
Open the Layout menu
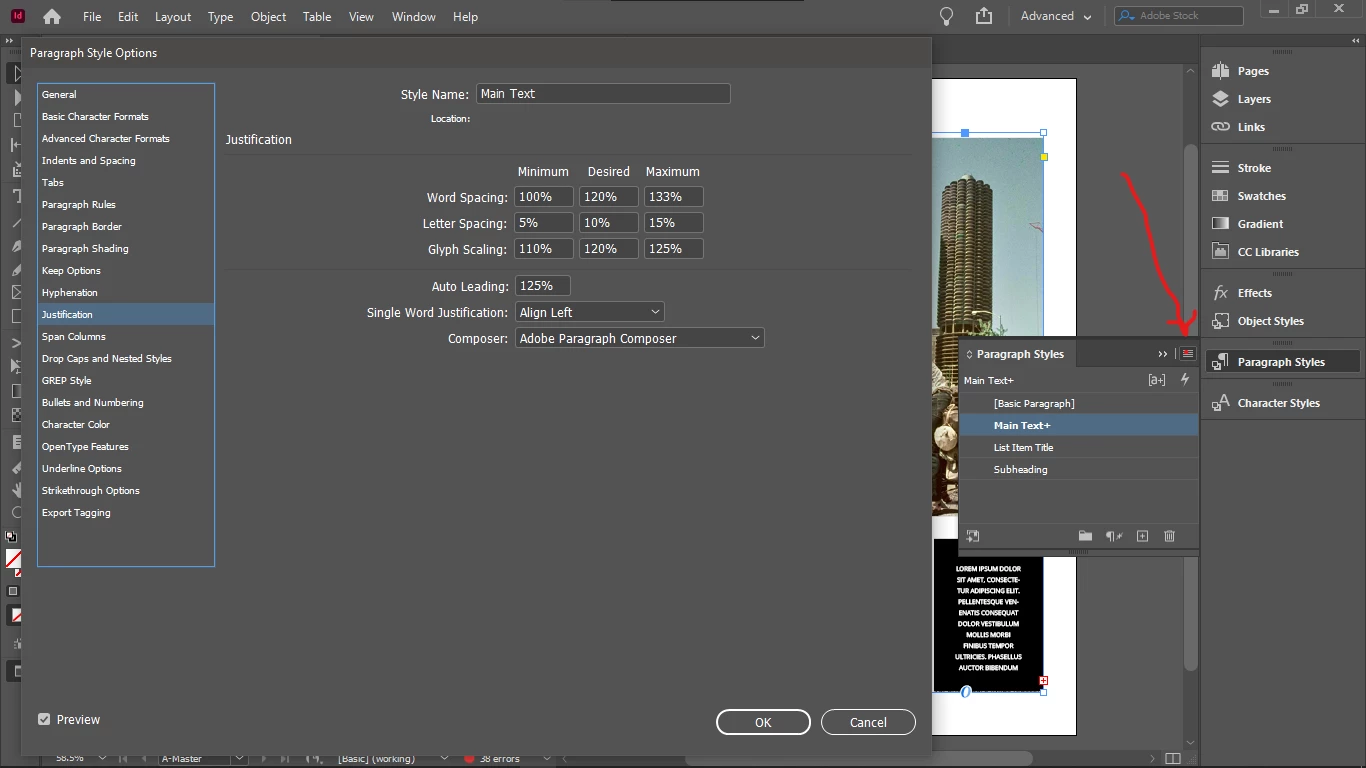pyautogui.click(x=173, y=17)
